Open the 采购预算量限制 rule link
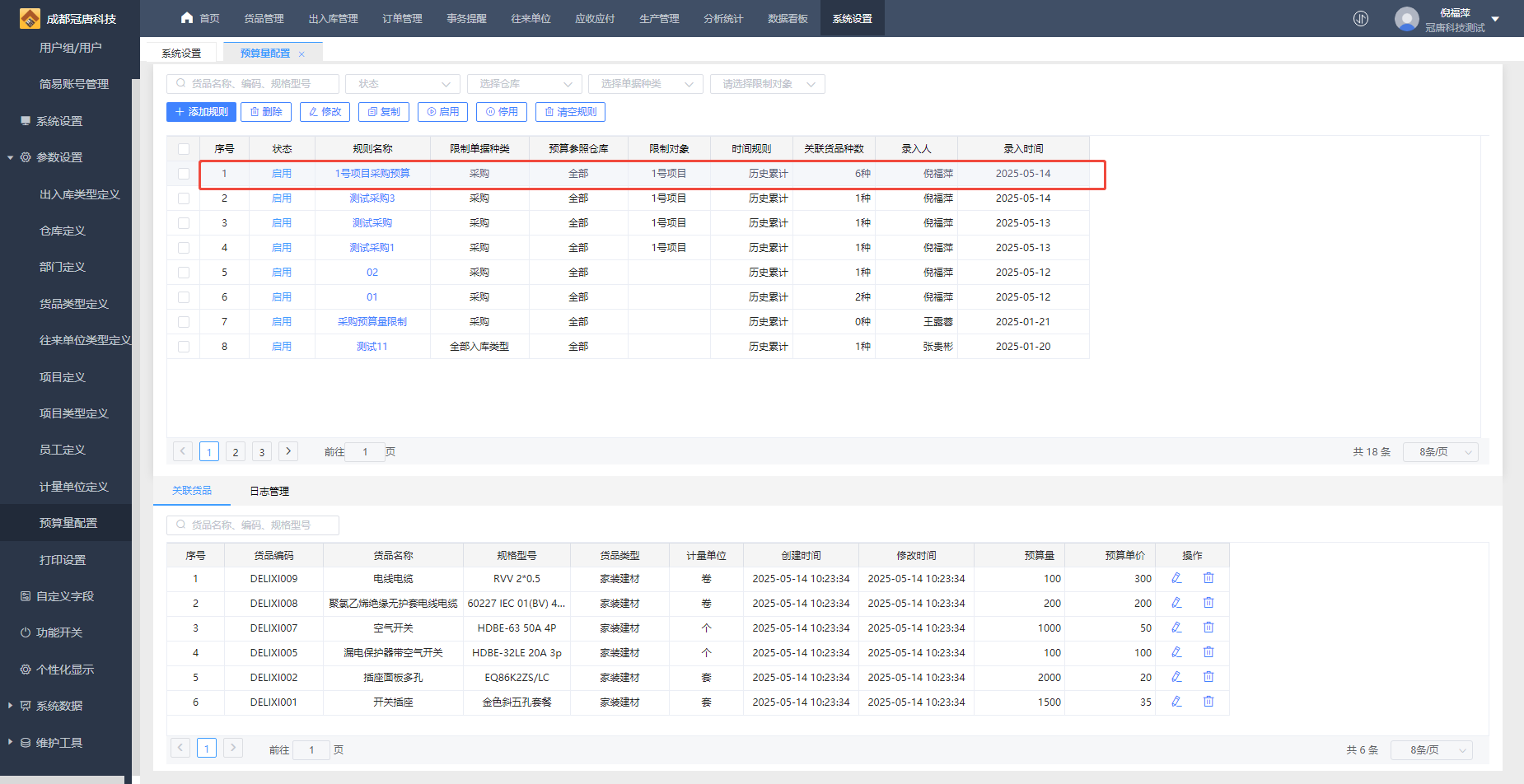This screenshot has height=784, width=1524. 372,322
